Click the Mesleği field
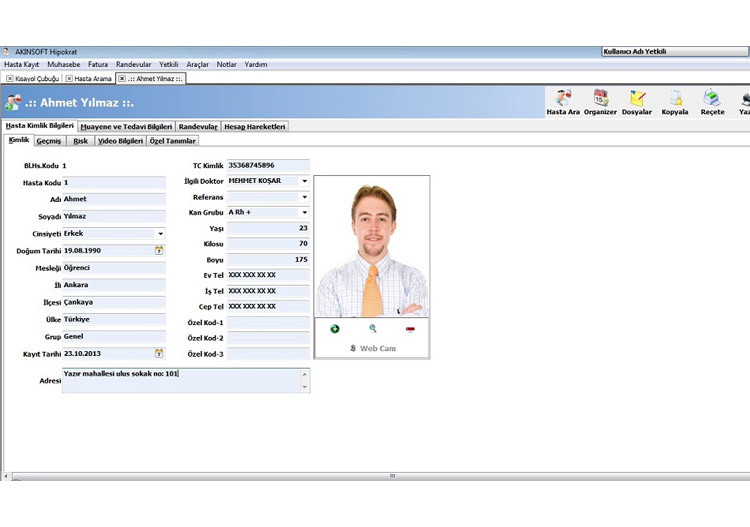Viewport: 750px width, 527px height. (114, 268)
